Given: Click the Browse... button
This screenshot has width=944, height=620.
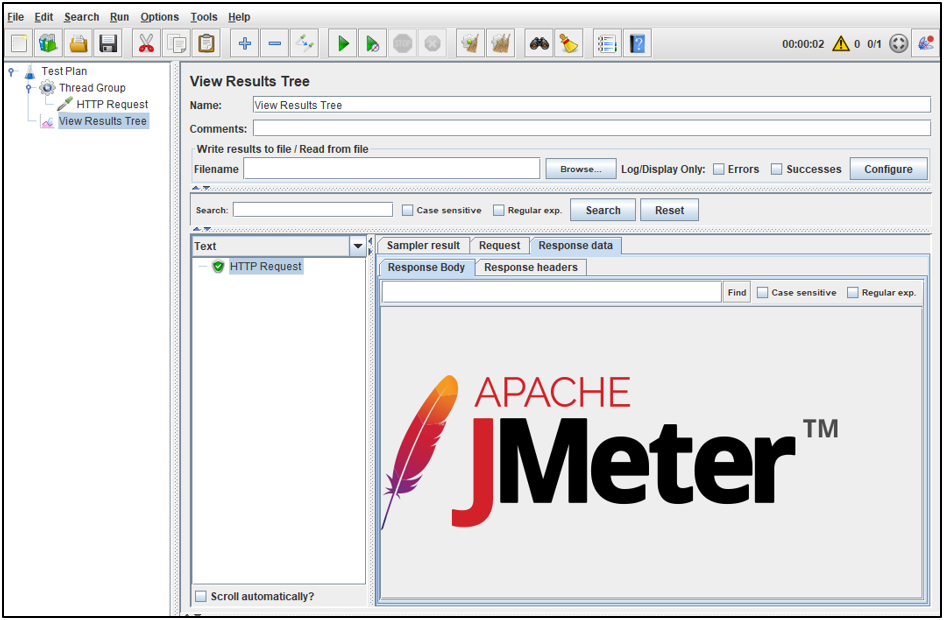Looking at the screenshot, I should click(581, 169).
